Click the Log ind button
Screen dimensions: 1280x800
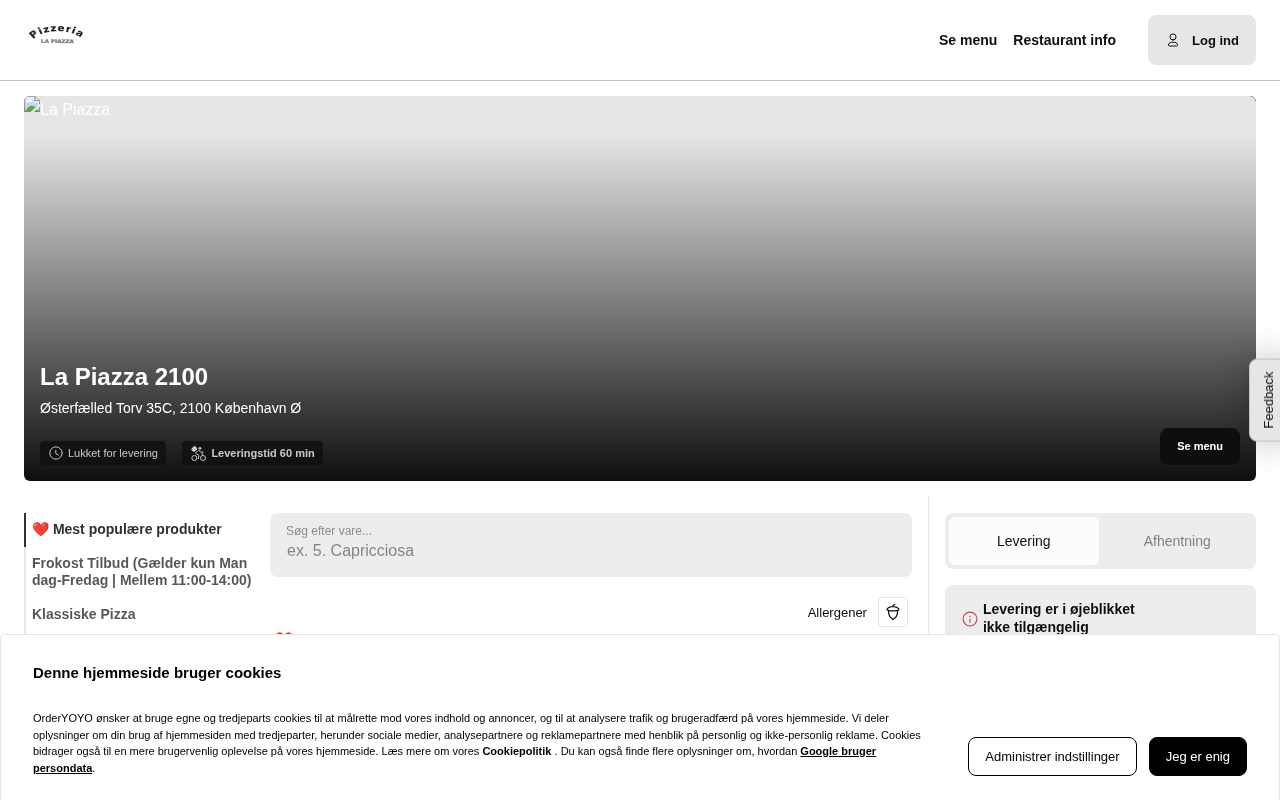point(1202,40)
